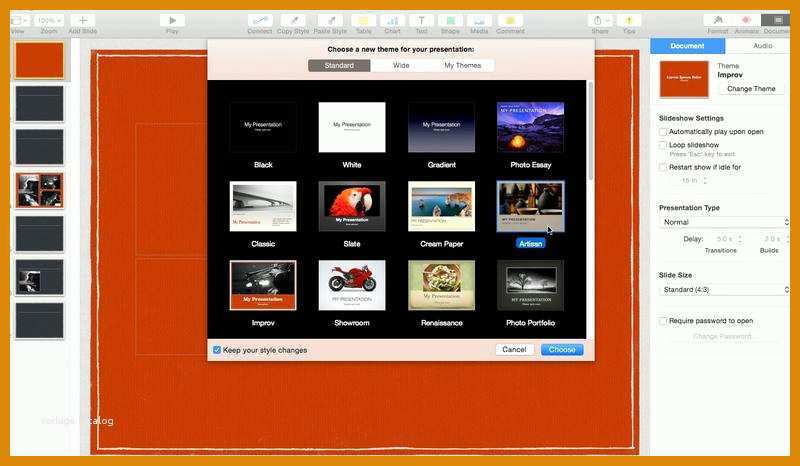Click the Choose button
The image size is (800, 466).
562,350
